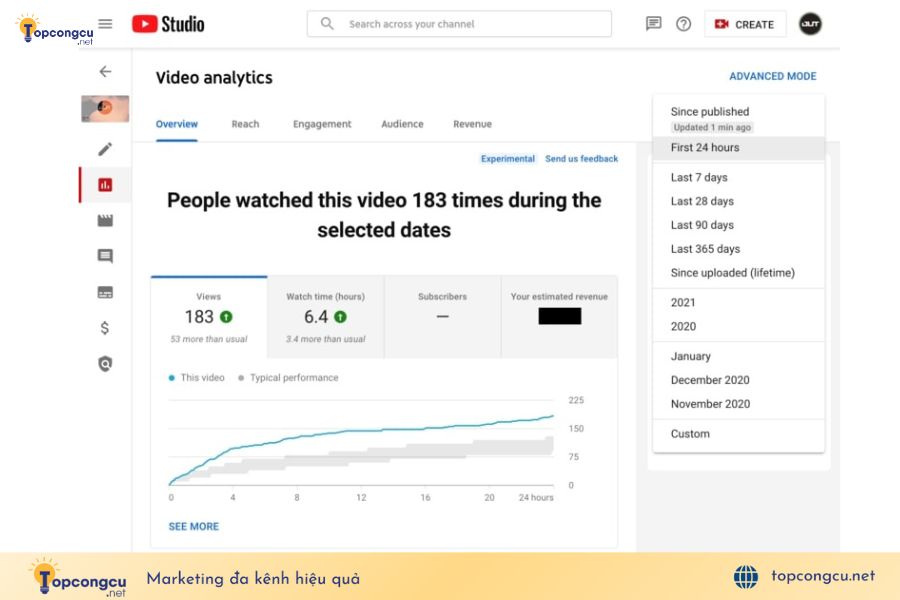This screenshot has height=600, width=900.
Task: Click the green up arrow beside 6.4
Action: pos(340,317)
